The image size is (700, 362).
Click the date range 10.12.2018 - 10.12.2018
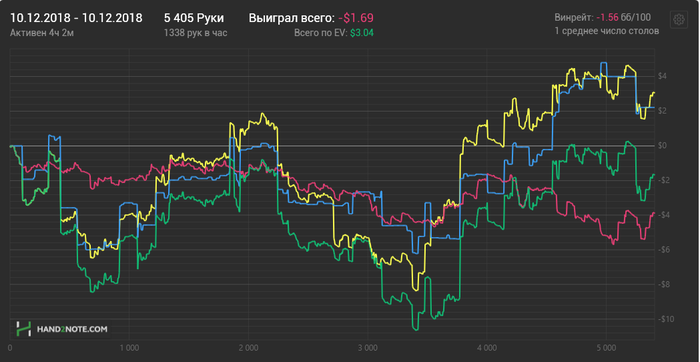76,18
